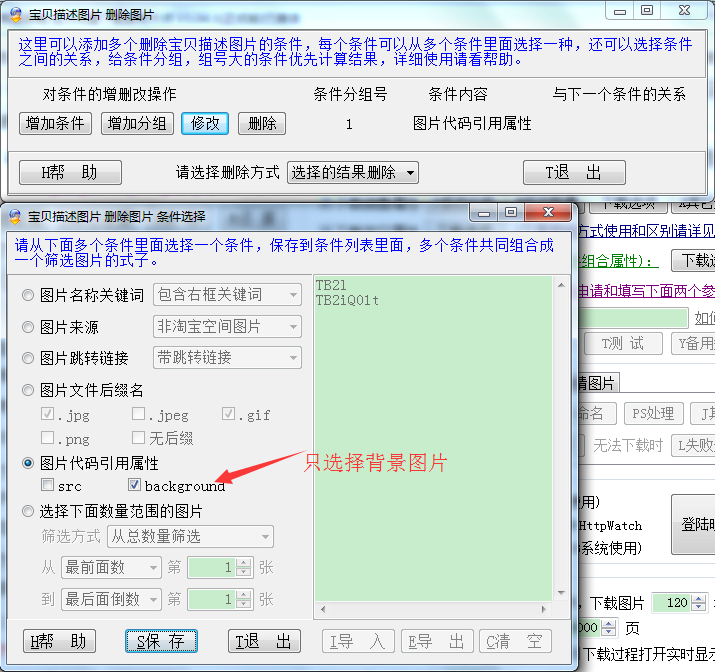Select the 图片名称关键词 radio option
The width and height of the screenshot is (715, 672).
[x=28, y=295]
